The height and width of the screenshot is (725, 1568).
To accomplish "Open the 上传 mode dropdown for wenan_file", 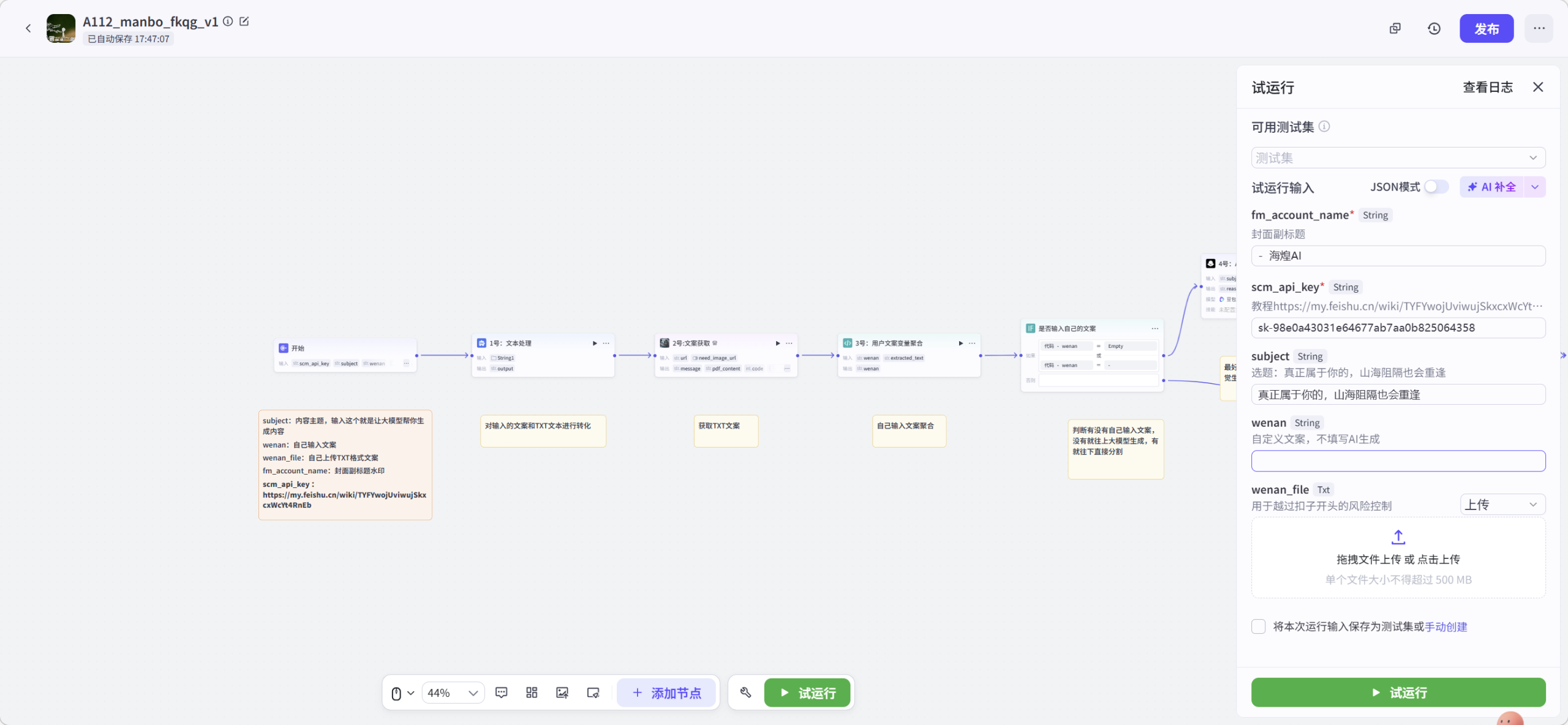I will pos(1502,505).
